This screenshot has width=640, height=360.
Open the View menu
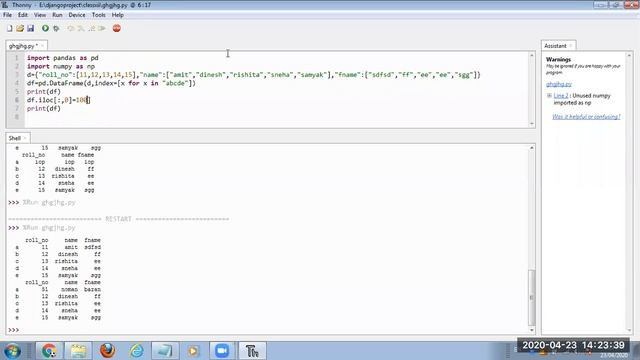click(x=40, y=15)
